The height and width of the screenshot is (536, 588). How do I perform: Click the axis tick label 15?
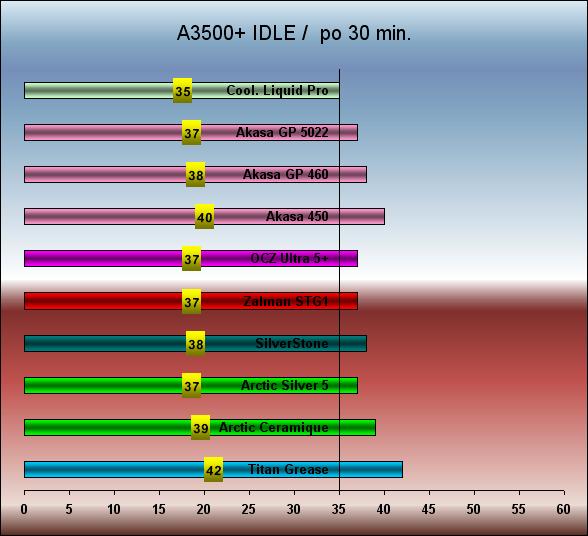[x=159, y=509]
